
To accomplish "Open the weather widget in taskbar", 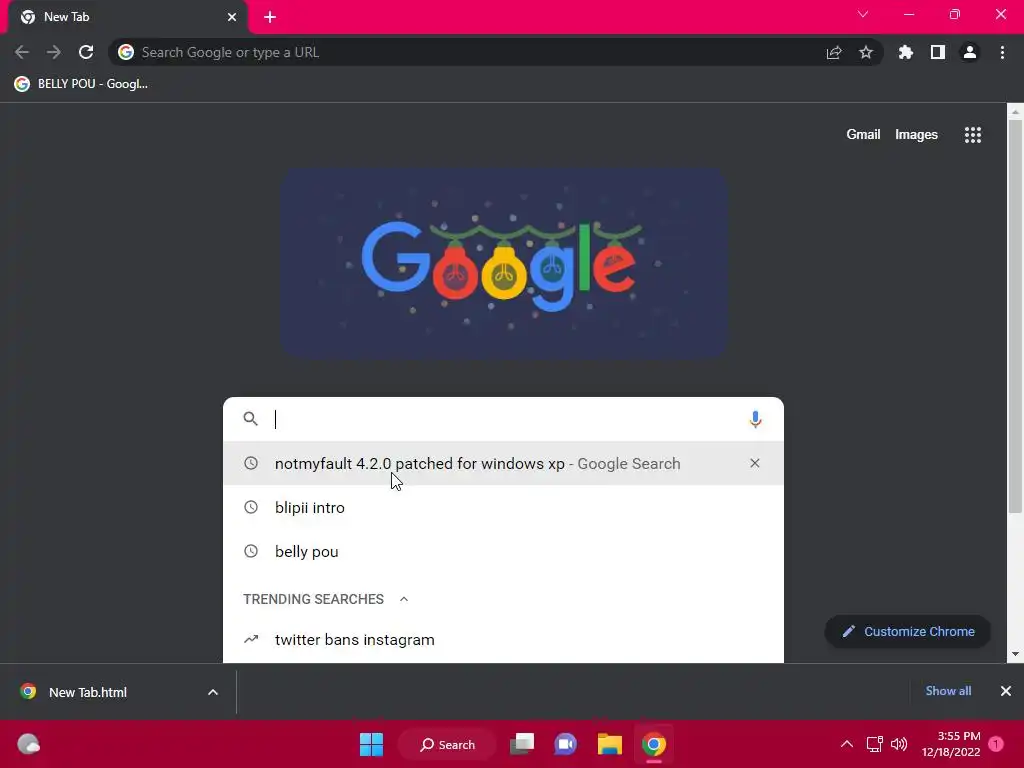I will 28,744.
